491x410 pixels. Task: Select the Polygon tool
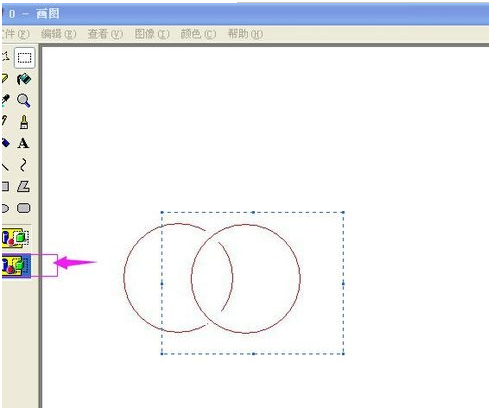tap(24, 186)
